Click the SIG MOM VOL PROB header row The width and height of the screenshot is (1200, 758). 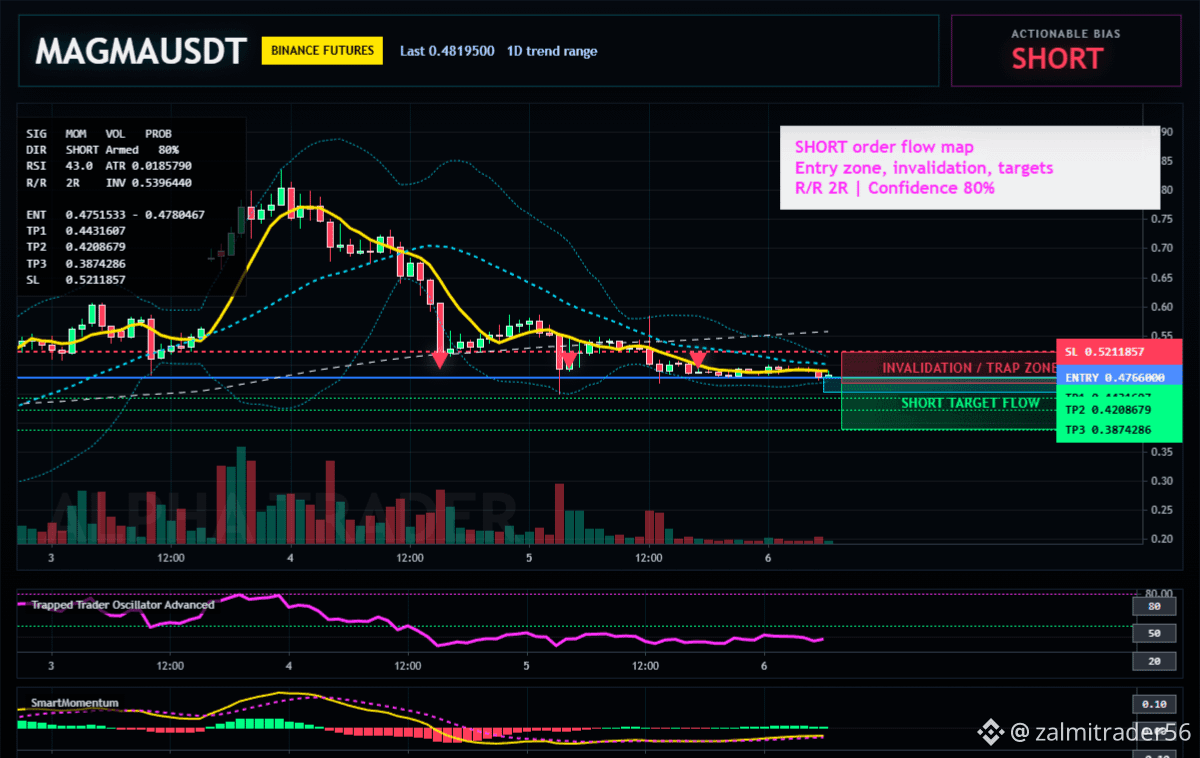[98, 133]
